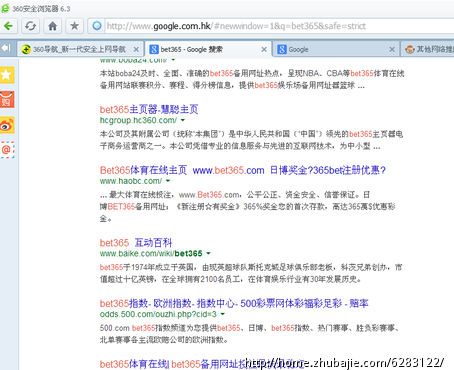Click the browser back arrow button
Screen dimensions: 454x370
point(8,26)
